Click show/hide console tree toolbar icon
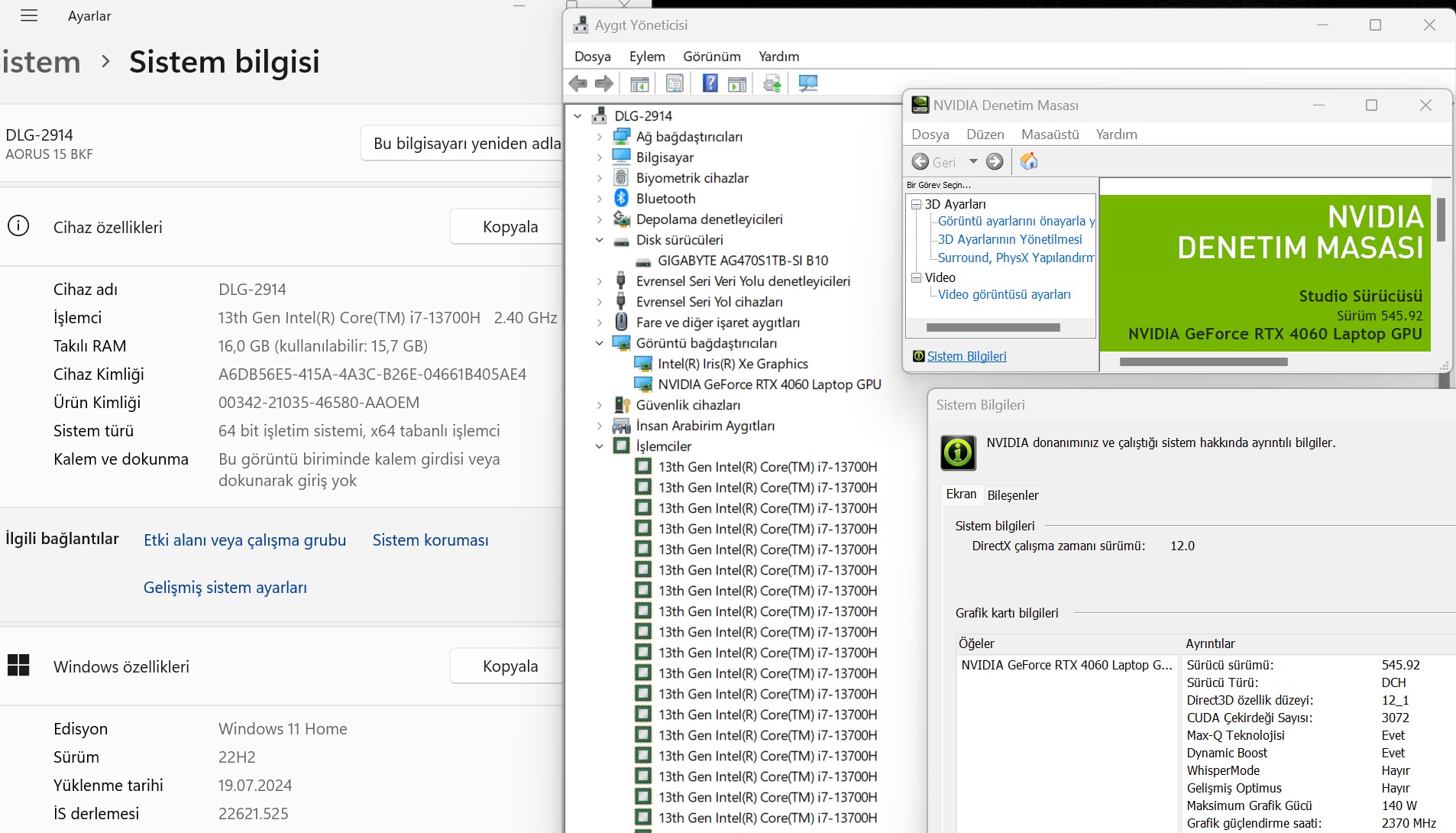 639,83
